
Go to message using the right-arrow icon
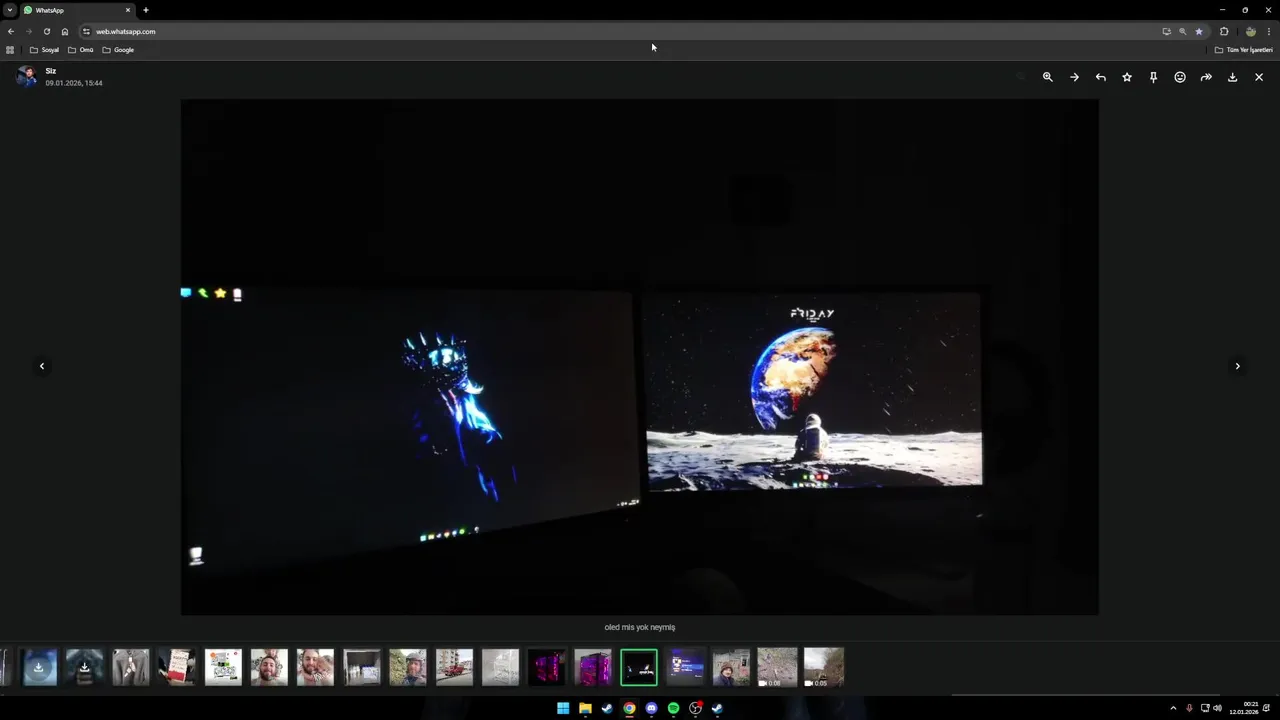1074,77
